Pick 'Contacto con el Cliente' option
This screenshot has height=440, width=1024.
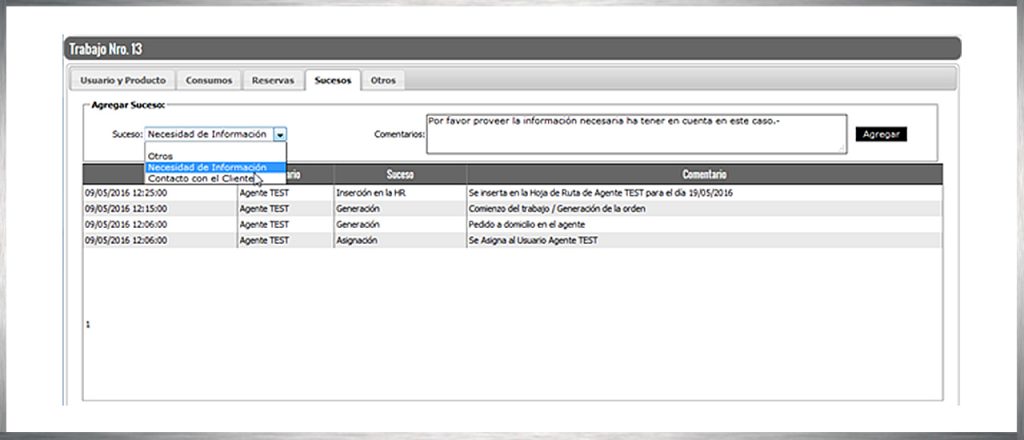click(x=200, y=178)
